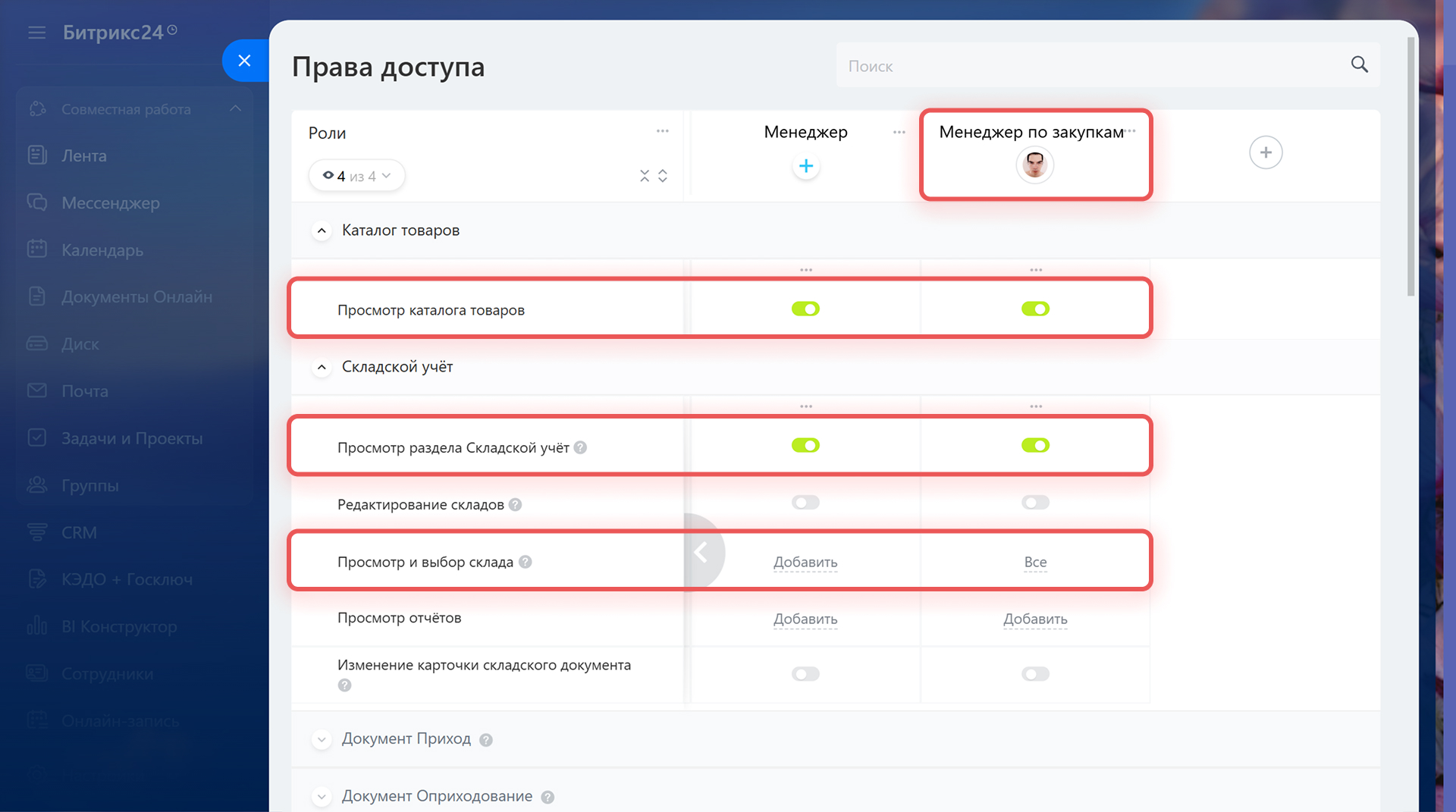Open the Менеджер role three-dot menu

tap(899, 132)
